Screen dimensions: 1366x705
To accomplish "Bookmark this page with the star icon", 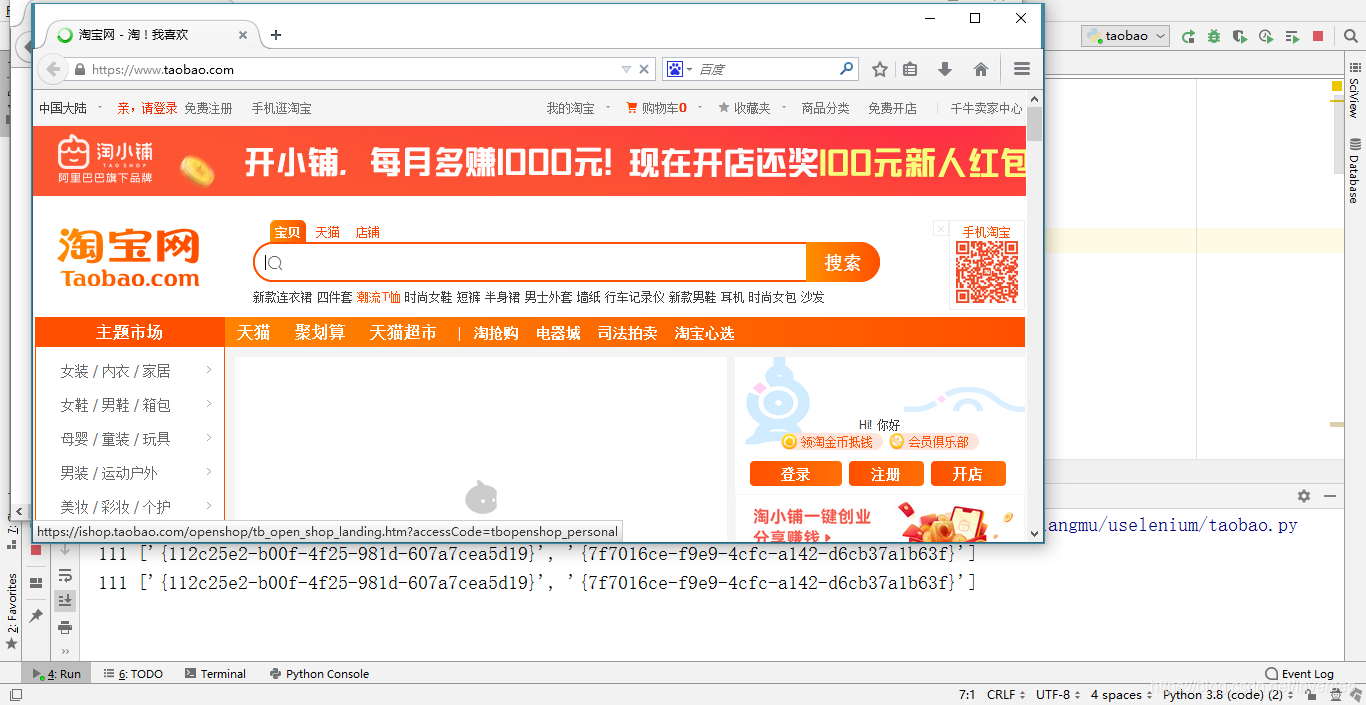I will coord(880,69).
